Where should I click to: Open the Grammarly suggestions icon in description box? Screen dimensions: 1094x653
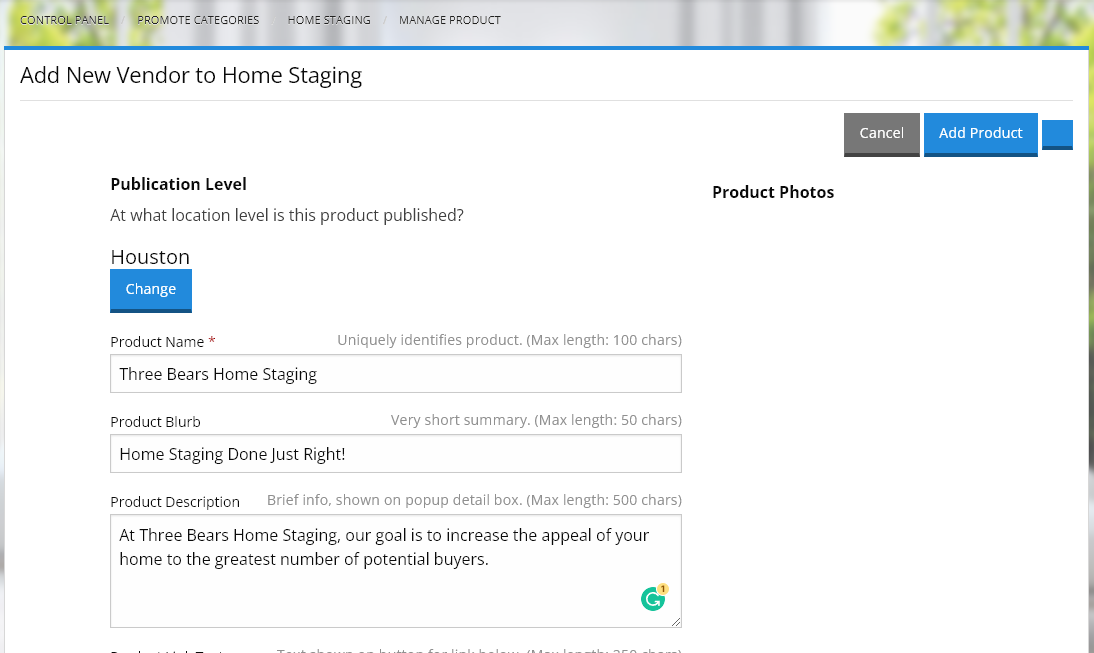coord(653,598)
